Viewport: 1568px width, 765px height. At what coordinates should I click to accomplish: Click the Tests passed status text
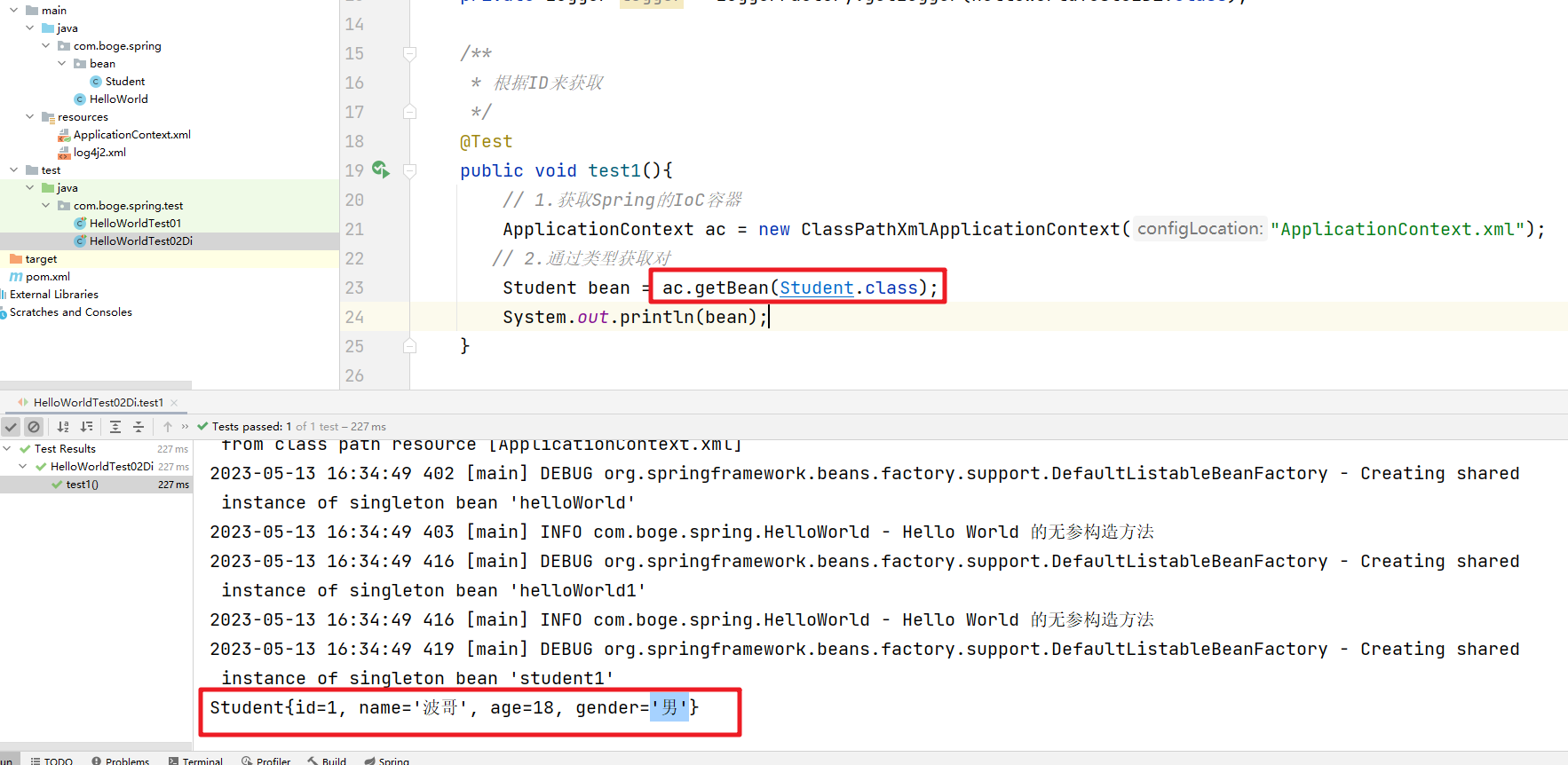coord(298,427)
